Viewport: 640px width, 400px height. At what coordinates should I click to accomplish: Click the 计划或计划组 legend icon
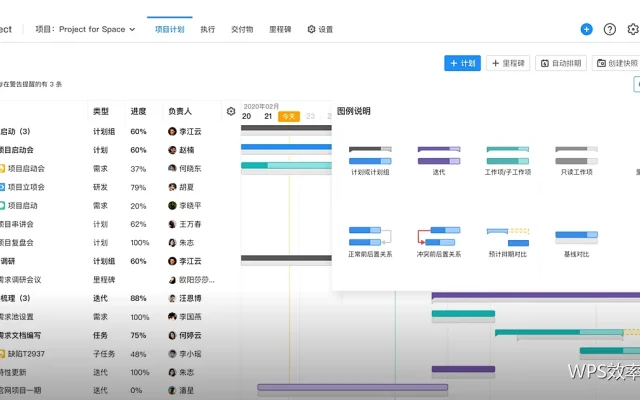(370, 156)
